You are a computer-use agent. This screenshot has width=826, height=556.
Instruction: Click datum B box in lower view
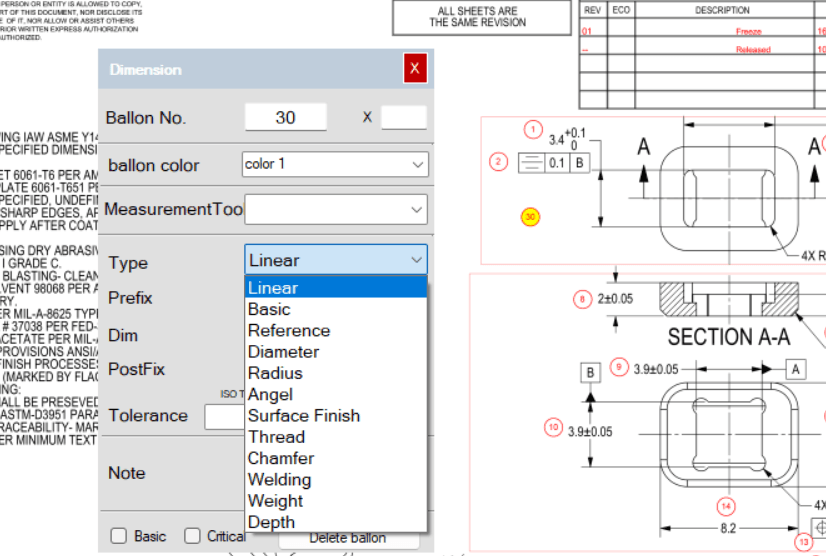click(591, 373)
